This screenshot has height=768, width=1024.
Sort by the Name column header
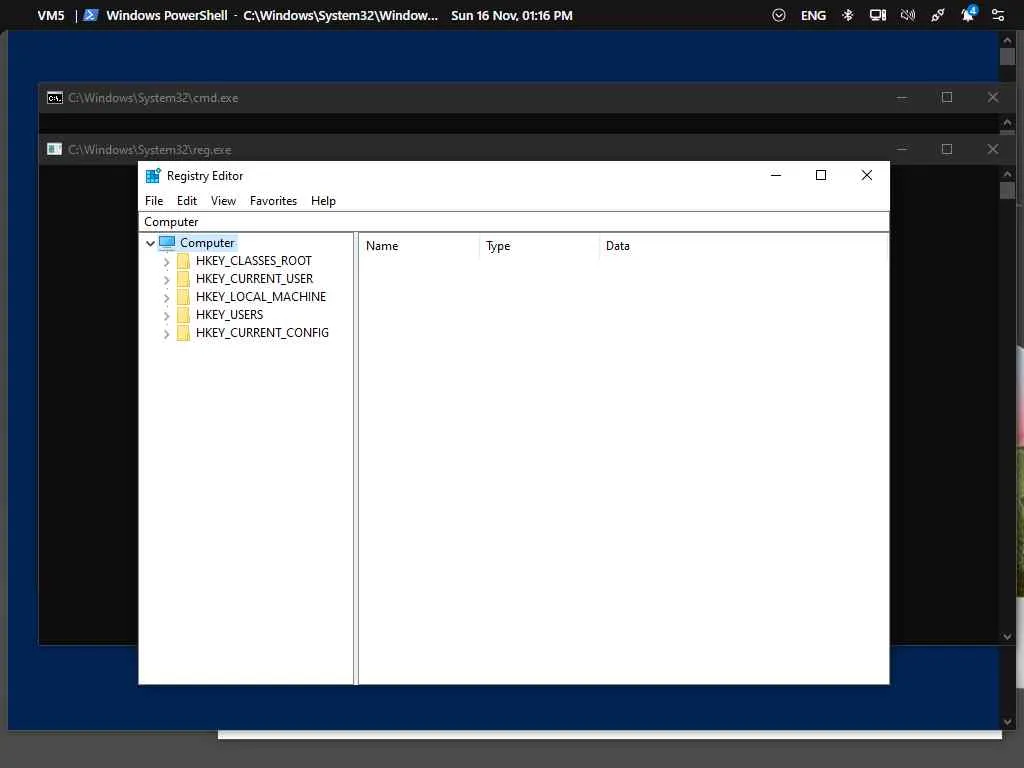point(419,246)
